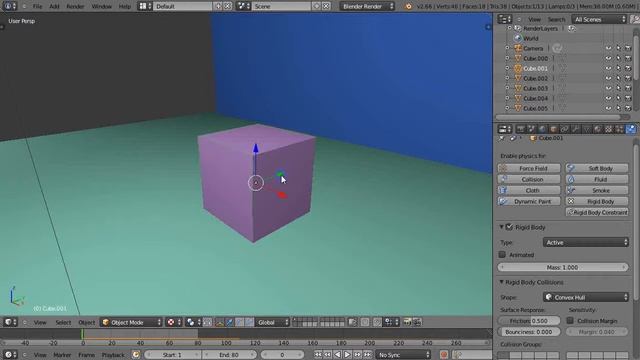Toggle the Rigid Body panel checkbox
This screenshot has height=360, width=640.
tap(509, 227)
